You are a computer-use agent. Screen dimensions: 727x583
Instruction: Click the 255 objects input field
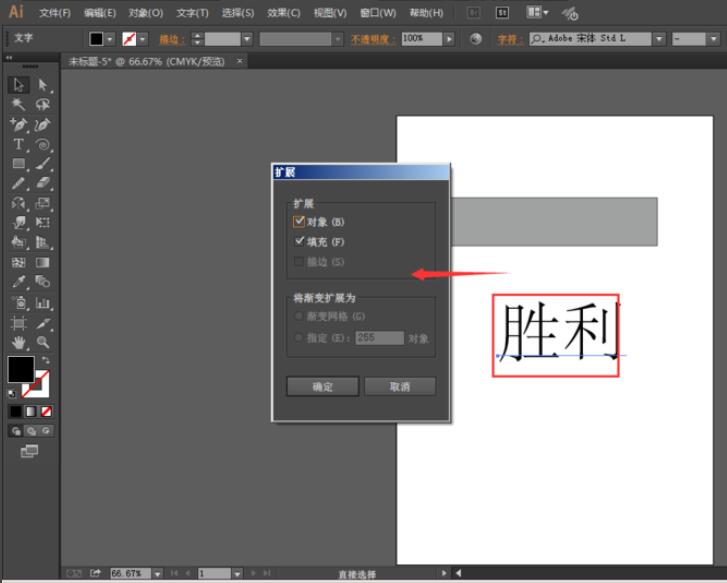click(379, 338)
